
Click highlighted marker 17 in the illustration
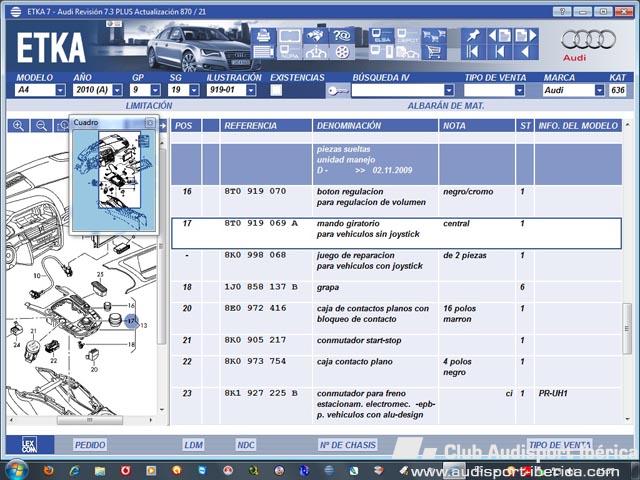[131, 321]
